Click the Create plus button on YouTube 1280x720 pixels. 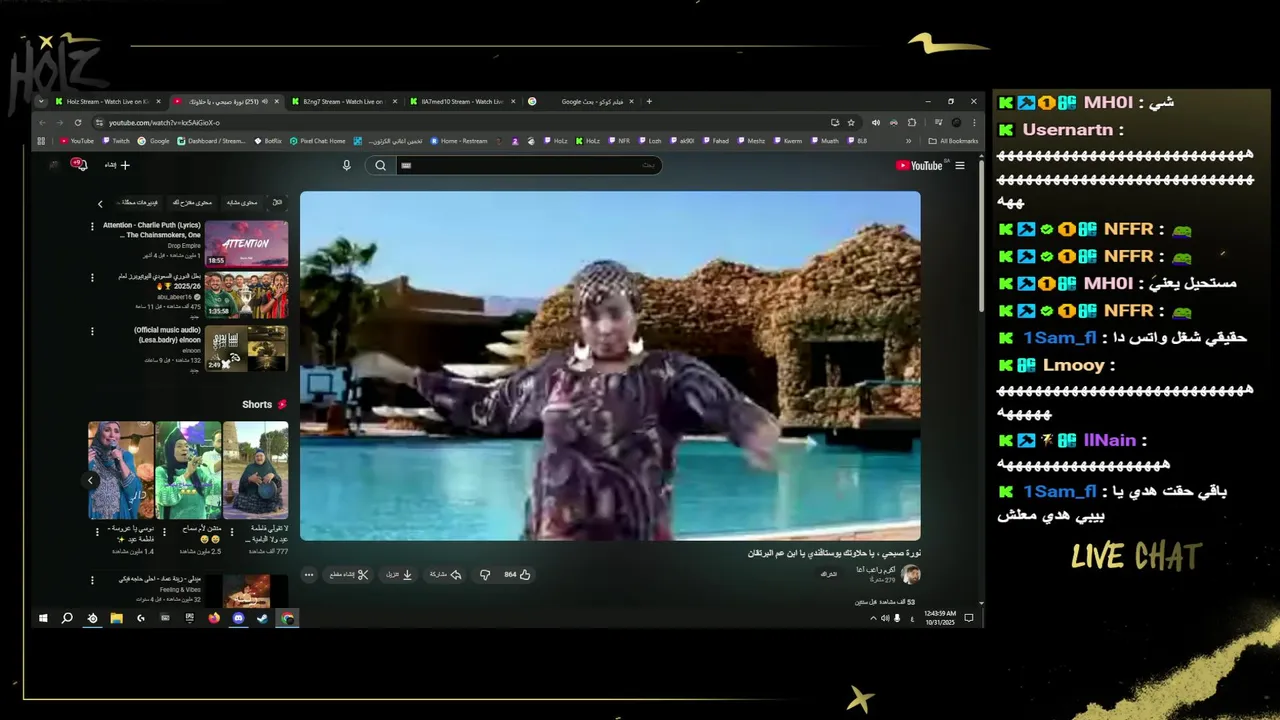(118, 165)
